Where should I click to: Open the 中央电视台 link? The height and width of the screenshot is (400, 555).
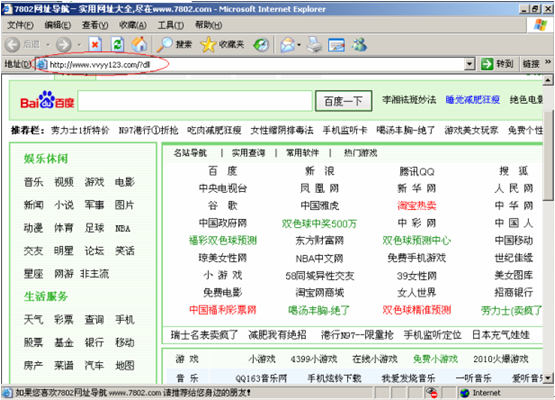[222, 188]
